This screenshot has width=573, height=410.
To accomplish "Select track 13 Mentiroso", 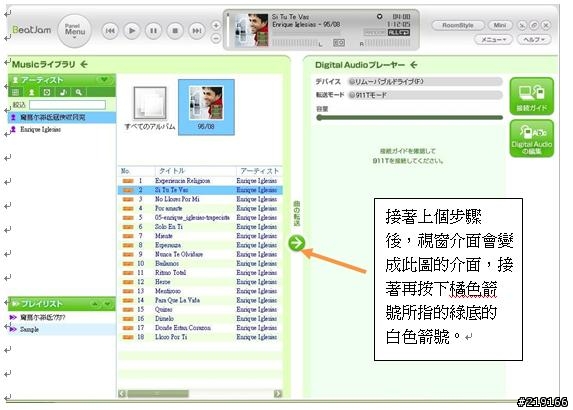I will [x=200, y=291].
